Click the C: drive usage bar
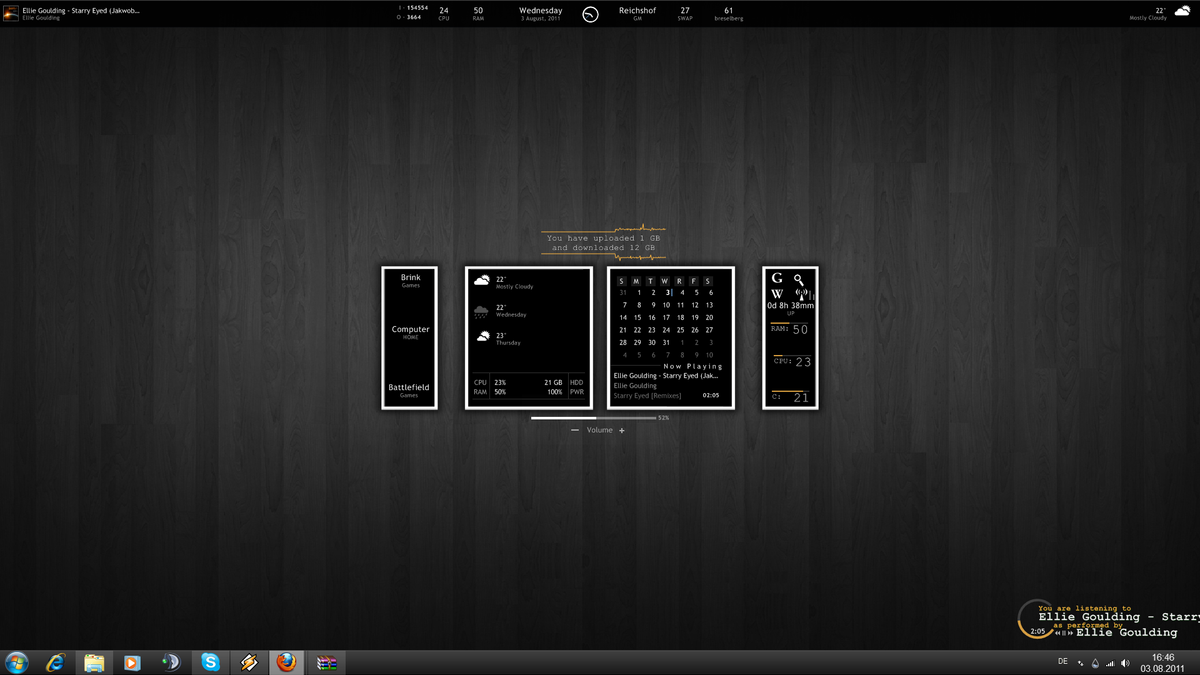Viewport: 1200px width, 675px height. point(790,391)
